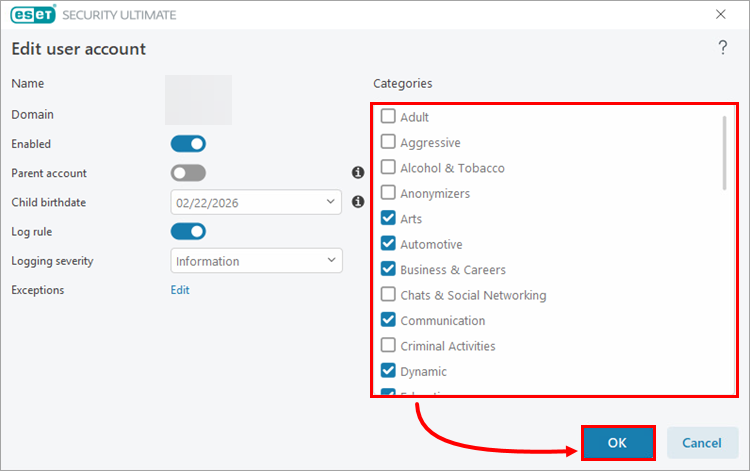750x471 pixels.
Task: Check the Aggressive category checkbox
Action: click(x=388, y=142)
